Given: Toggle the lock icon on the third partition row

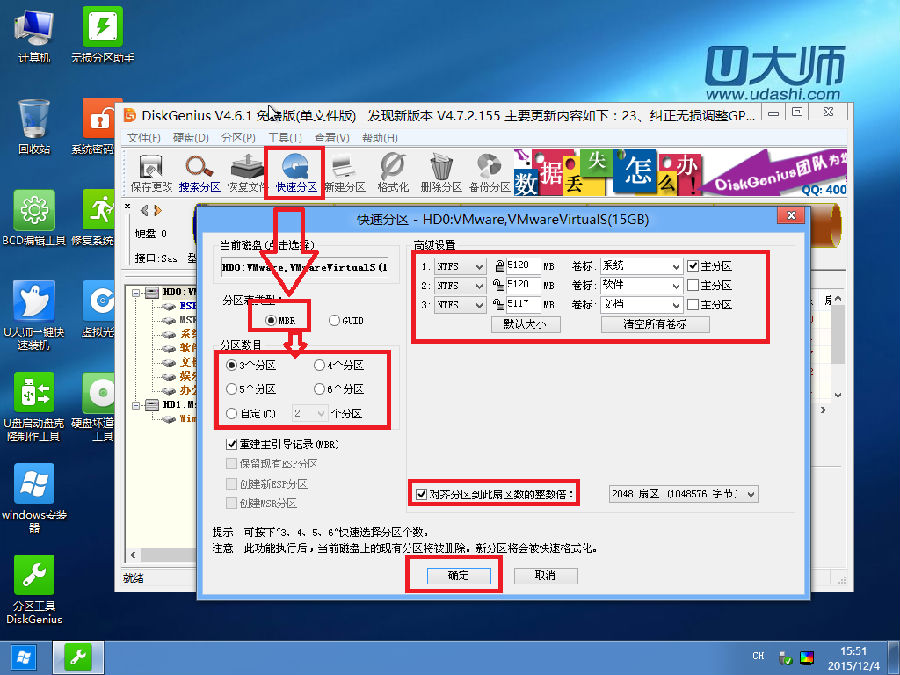Looking at the screenshot, I should coord(499,304).
